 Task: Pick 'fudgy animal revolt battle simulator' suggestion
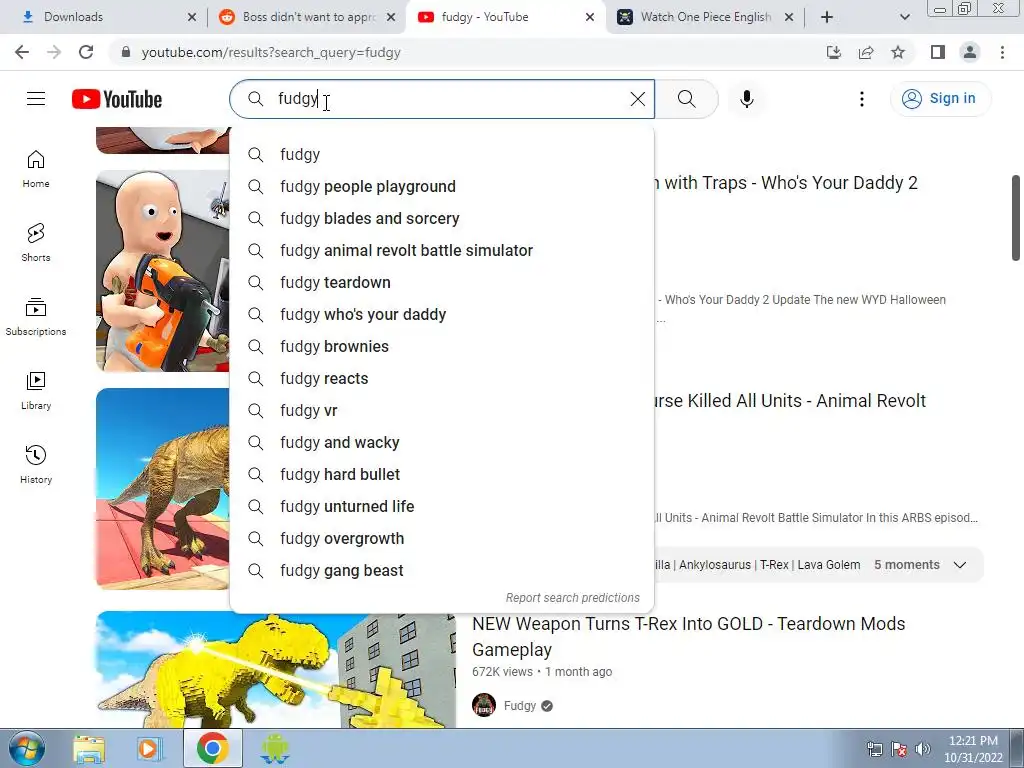pos(441,250)
